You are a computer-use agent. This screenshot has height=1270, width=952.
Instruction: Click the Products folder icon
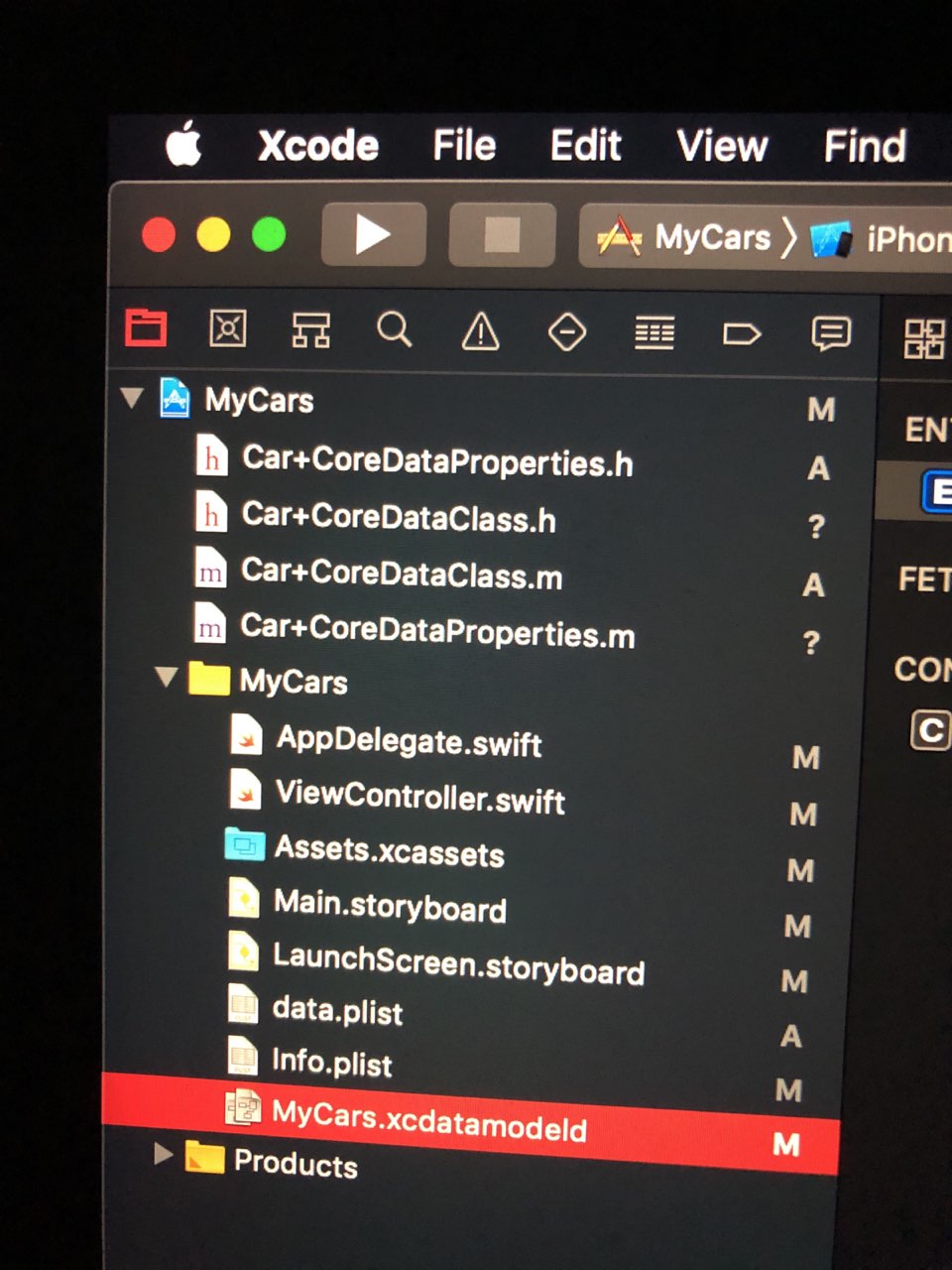tap(205, 1158)
